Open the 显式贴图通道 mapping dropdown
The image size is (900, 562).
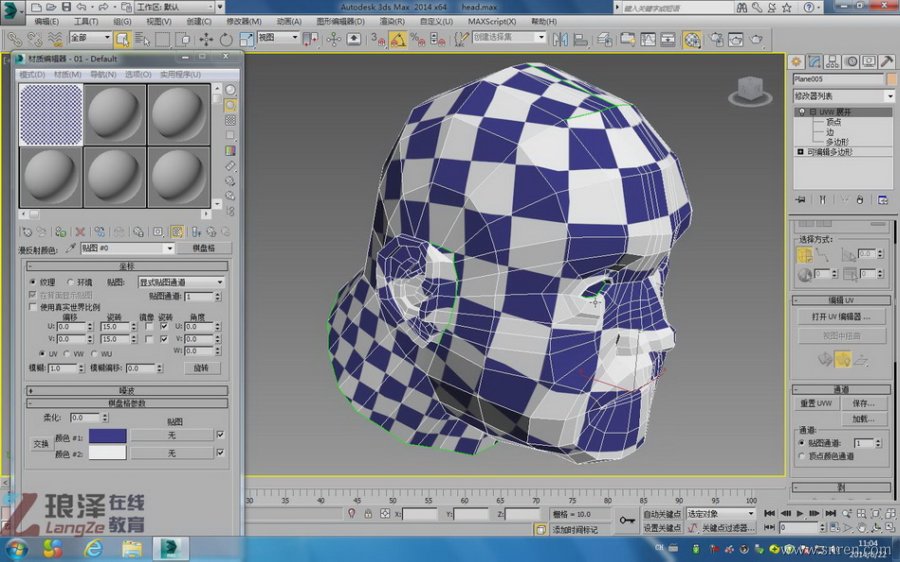point(181,282)
